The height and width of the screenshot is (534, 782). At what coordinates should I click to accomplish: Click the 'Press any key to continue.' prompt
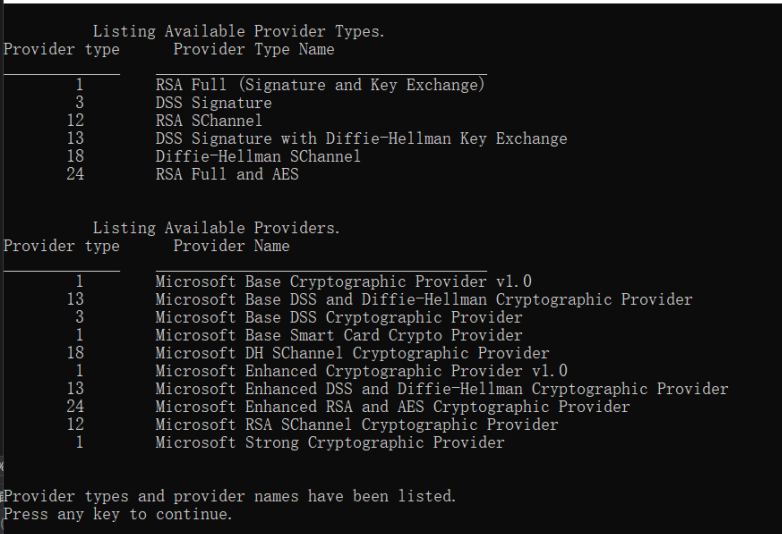coord(118,514)
